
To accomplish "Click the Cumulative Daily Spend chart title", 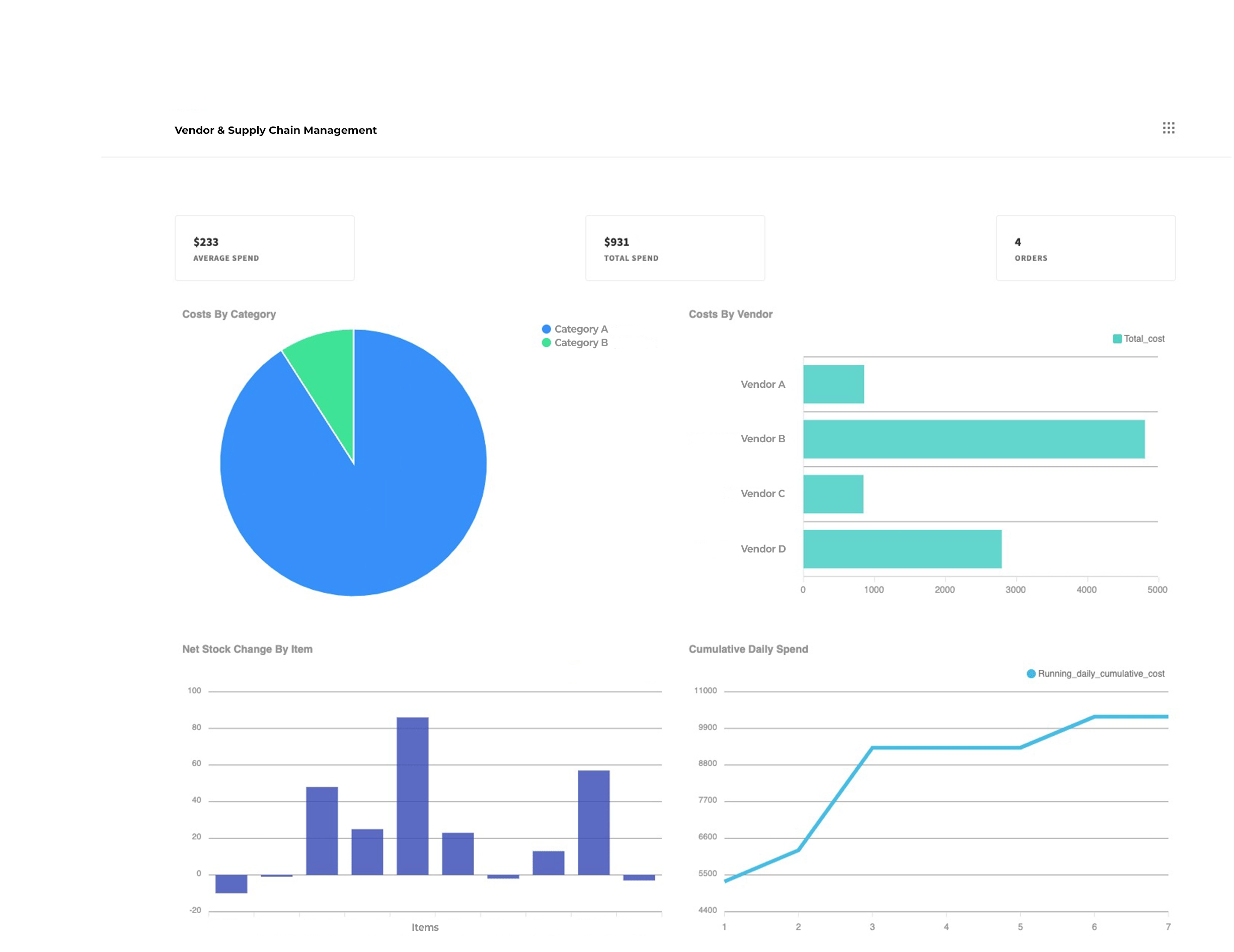I will click(748, 649).
